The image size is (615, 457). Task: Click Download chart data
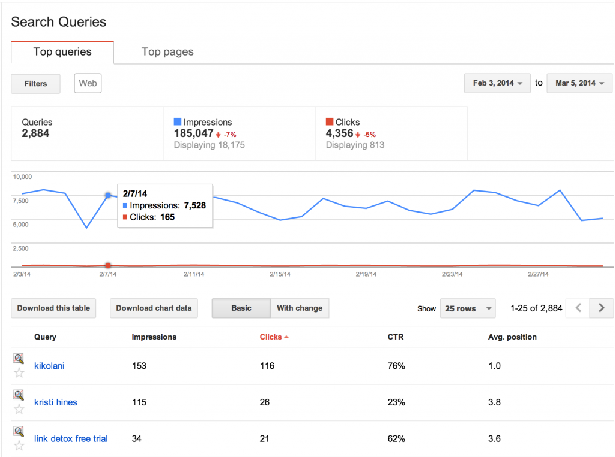click(x=154, y=308)
